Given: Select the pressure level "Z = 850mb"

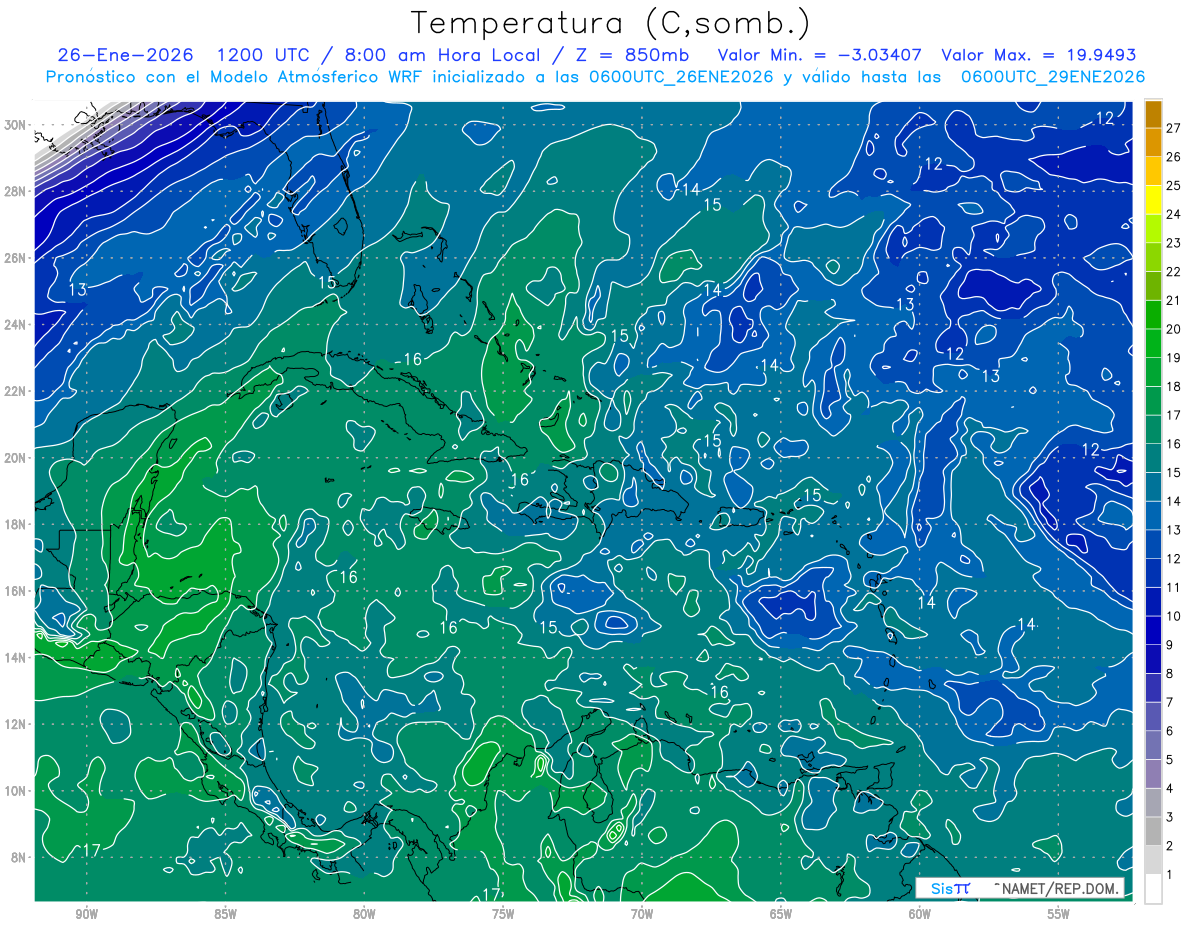Looking at the screenshot, I should [633, 55].
